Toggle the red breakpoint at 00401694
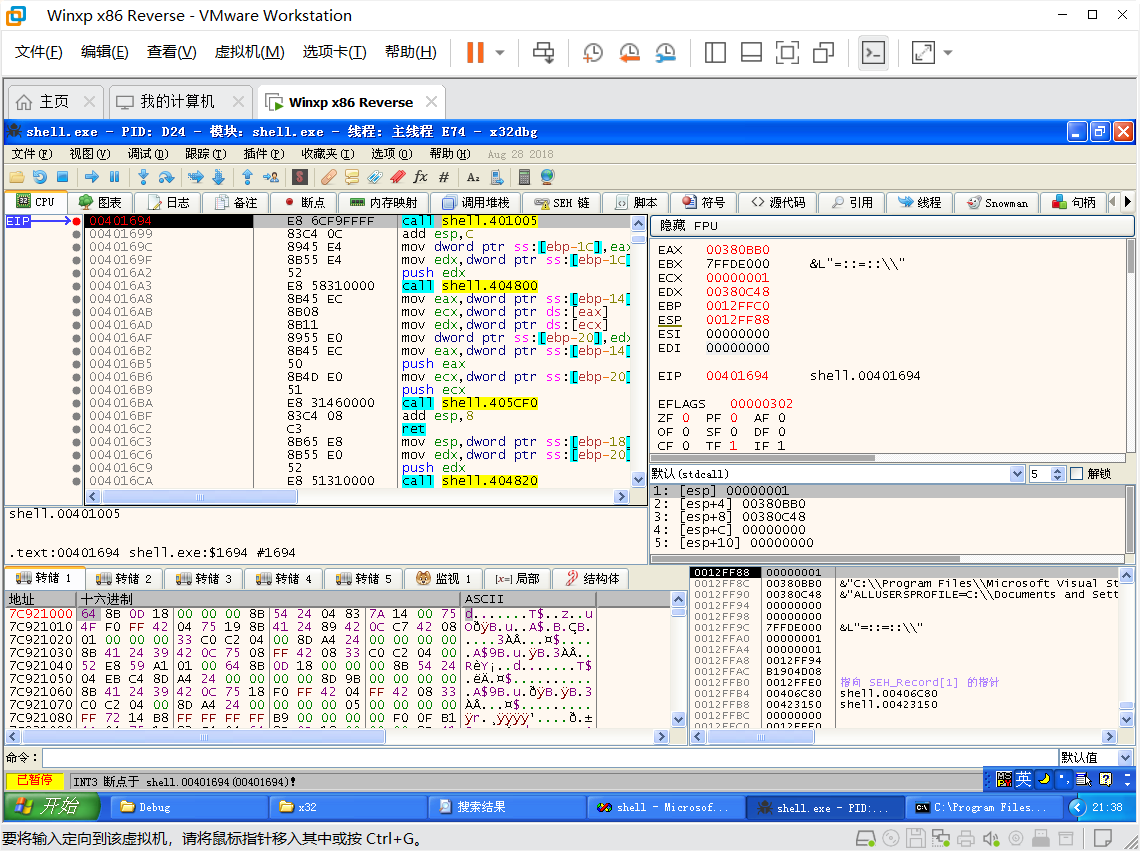1140x851 pixels. tap(76, 221)
